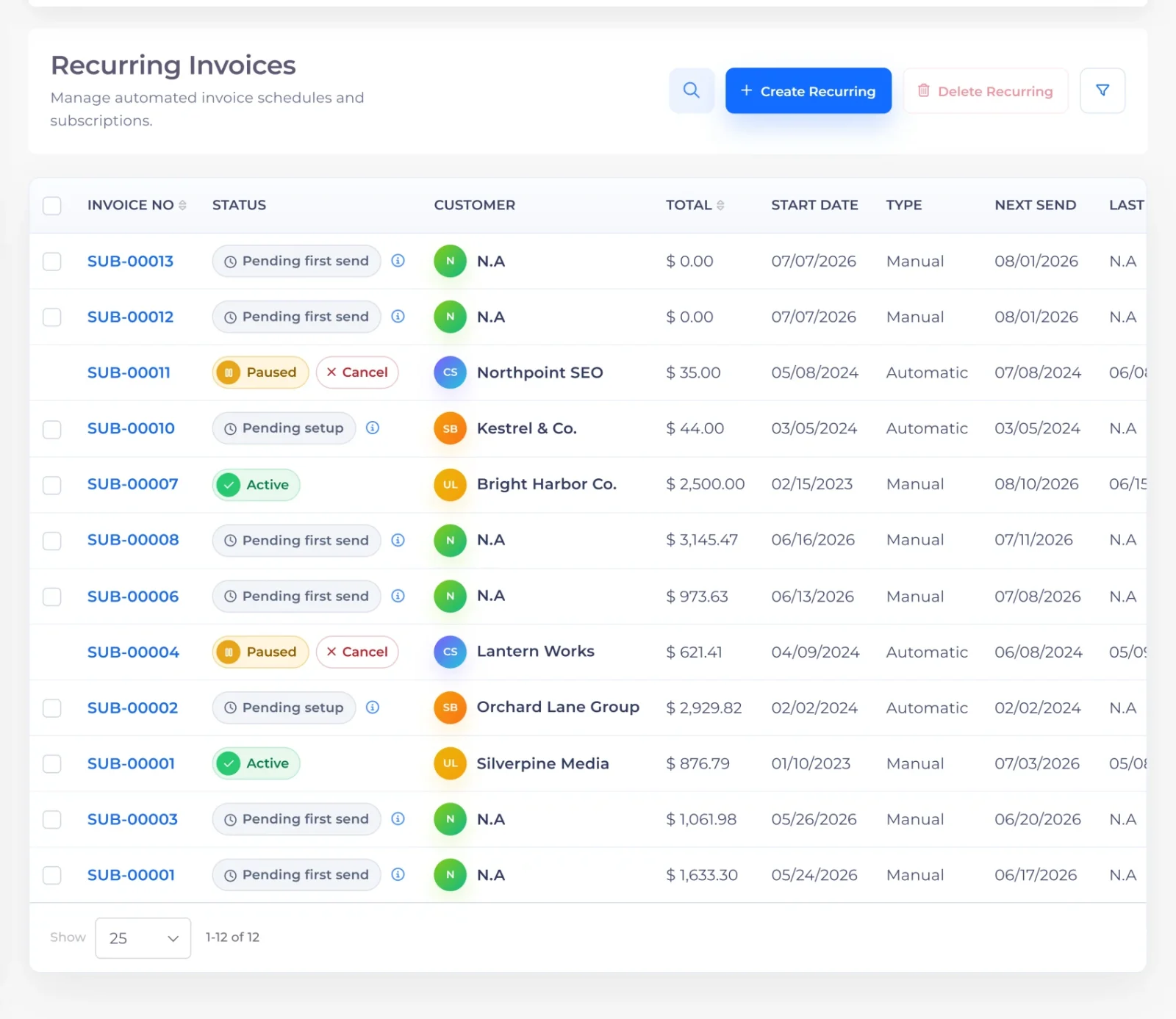
Task: Click the Status column header
Action: (x=239, y=205)
